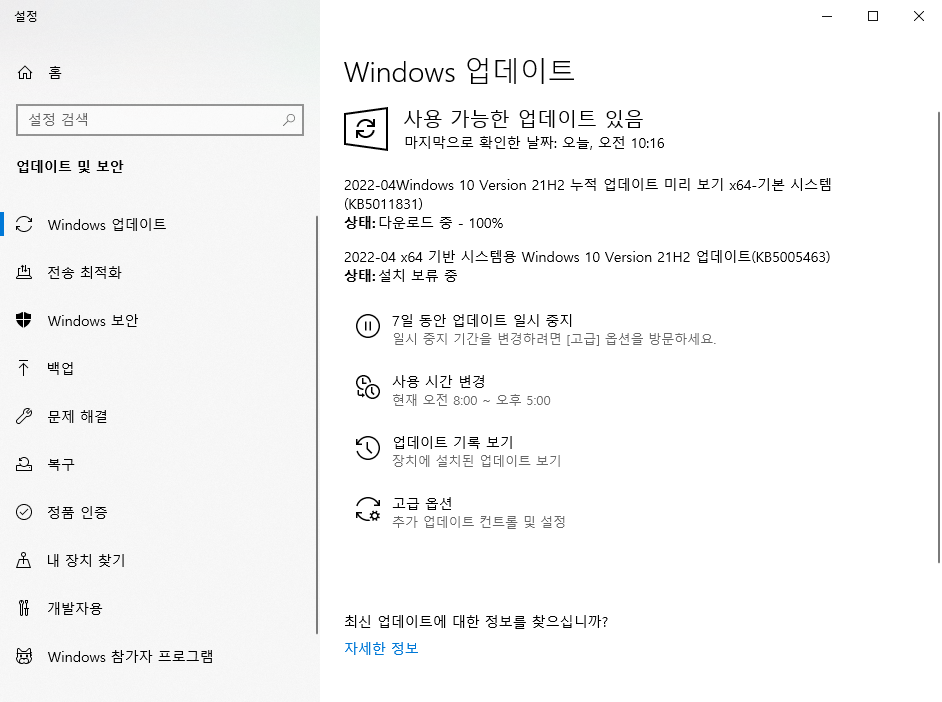Click the Windows 보안 shield icon
The height and width of the screenshot is (702, 942).
[x=23, y=320]
